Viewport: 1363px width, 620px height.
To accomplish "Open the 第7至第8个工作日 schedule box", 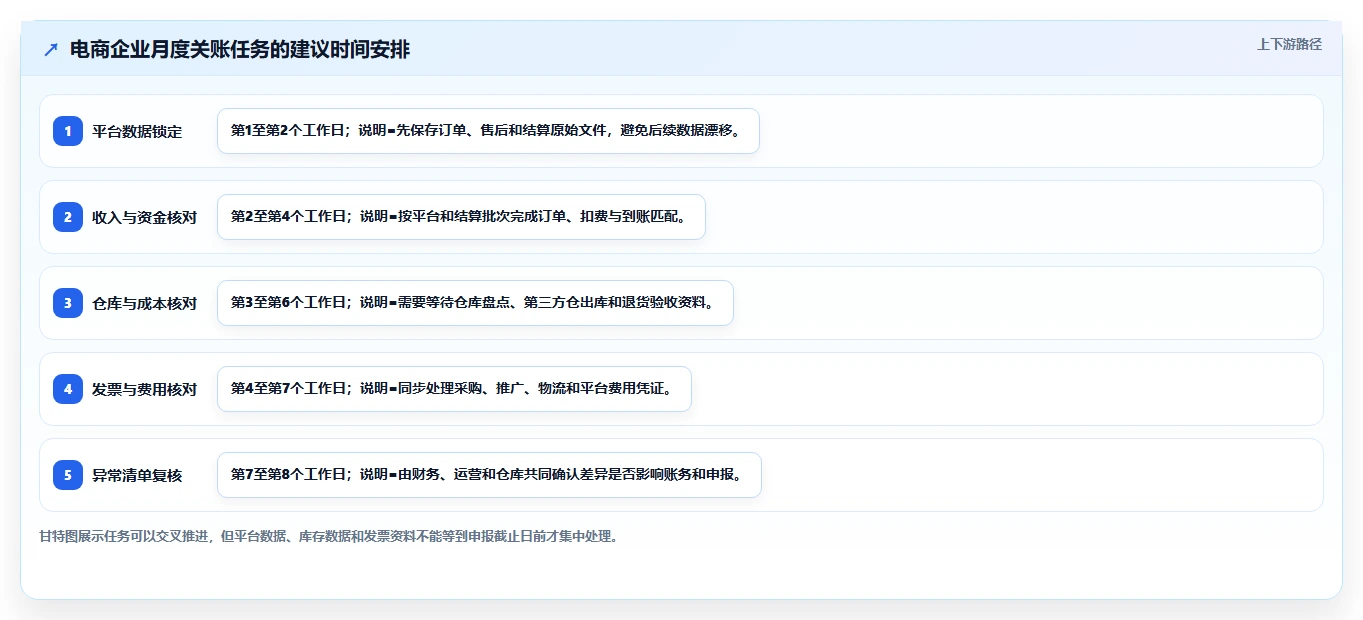I will tap(489, 475).
